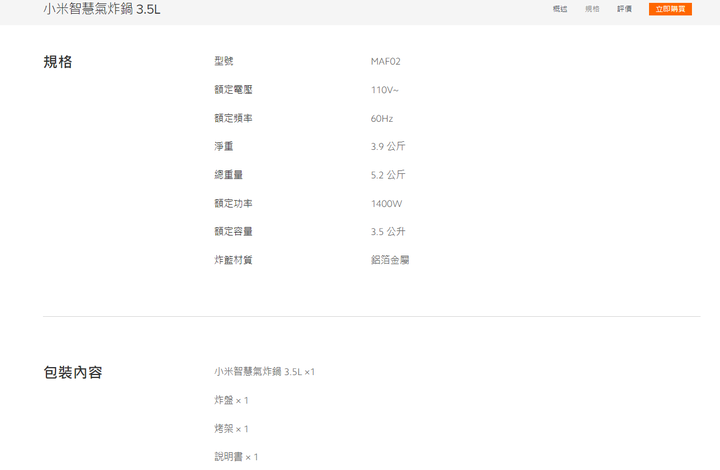This screenshot has height=470, width=720.
Task: Click the 額定頻率 label
Action: [233, 118]
